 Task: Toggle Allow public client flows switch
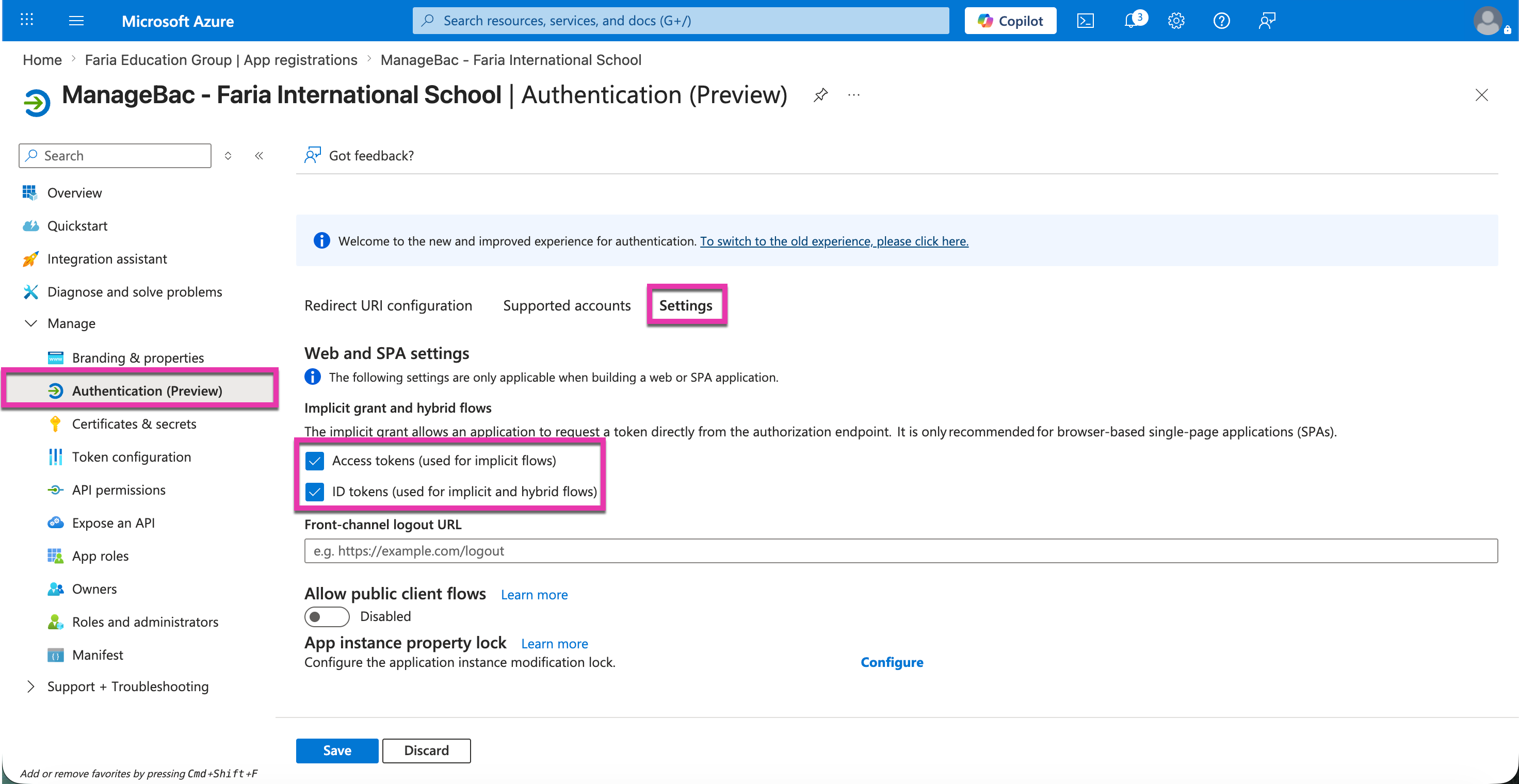point(327,616)
